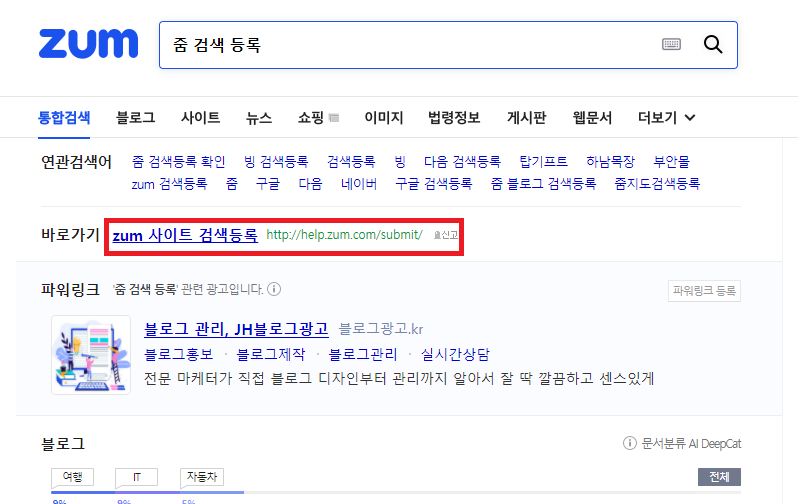Open the 법령정보 tab
This screenshot has height=504, width=798.
tap(454, 118)
